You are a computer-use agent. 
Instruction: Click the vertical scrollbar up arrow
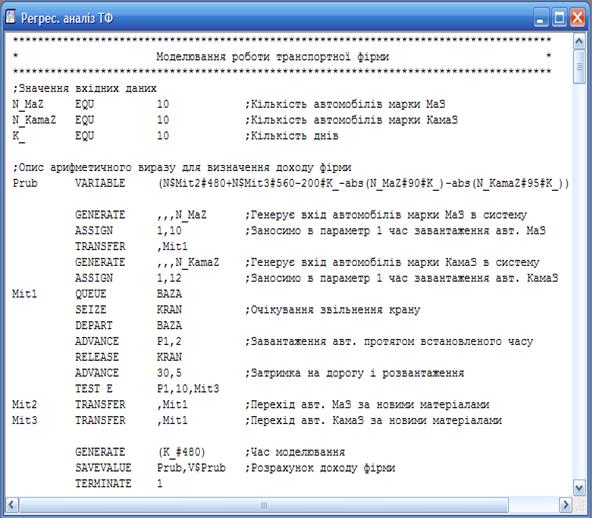pos(579,41)
